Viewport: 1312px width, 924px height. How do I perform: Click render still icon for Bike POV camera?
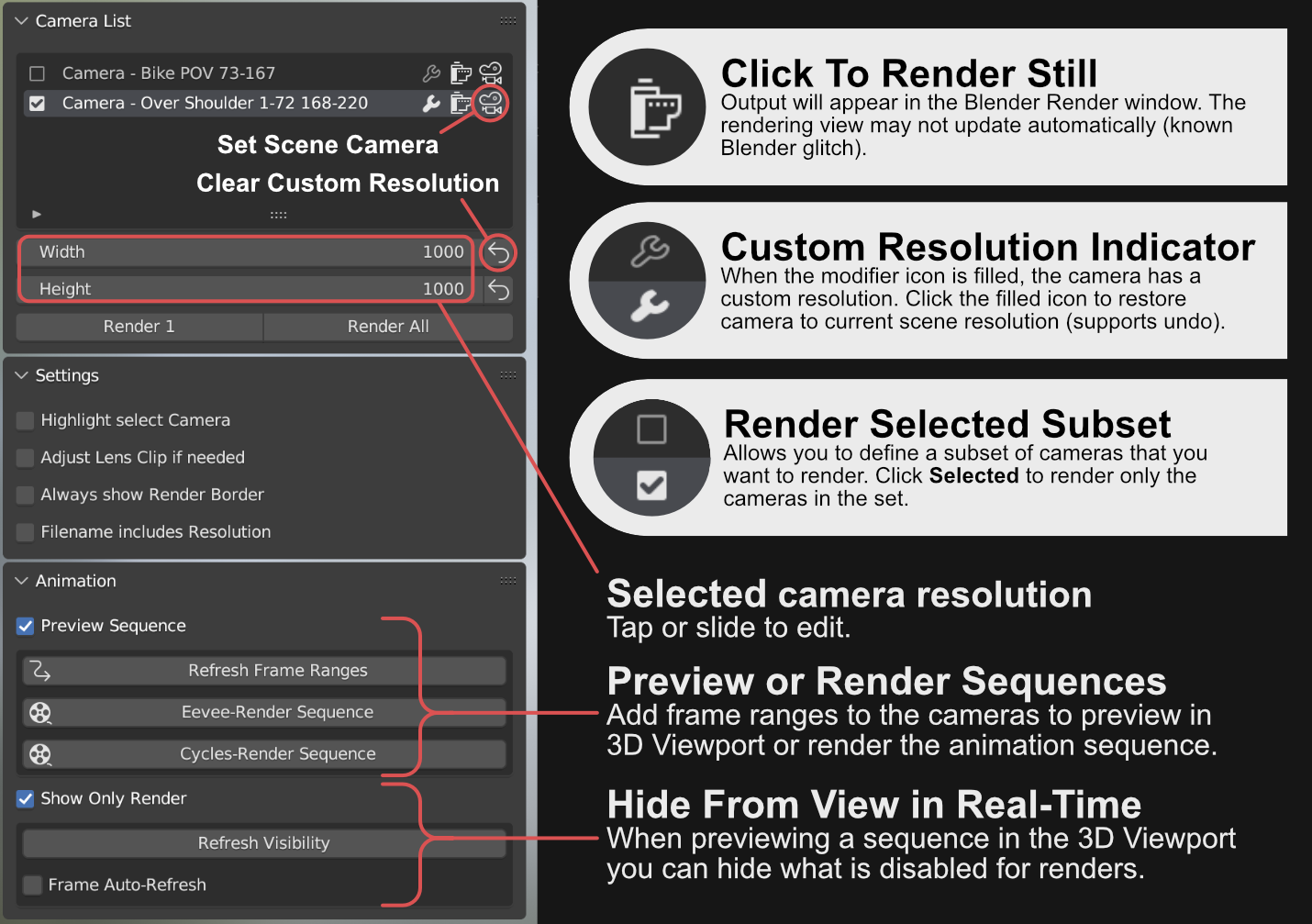coord(461,73)
